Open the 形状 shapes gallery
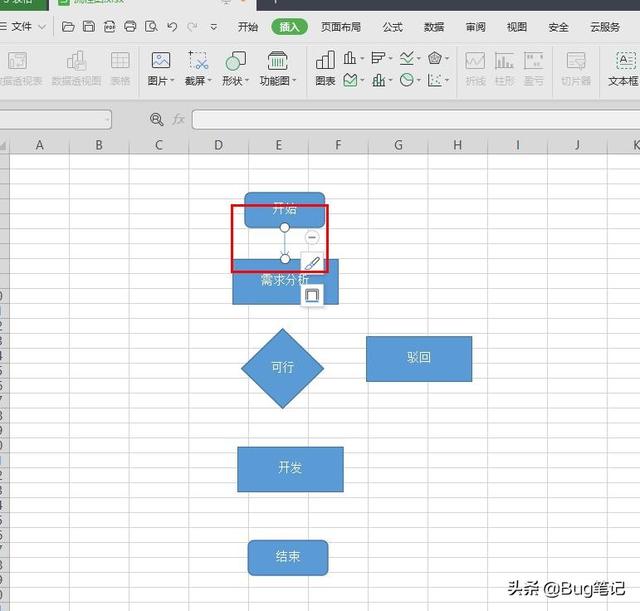Image resolution: width=640 pixels, height=611 pixels. pyautogui.click(x=236, y=69)
